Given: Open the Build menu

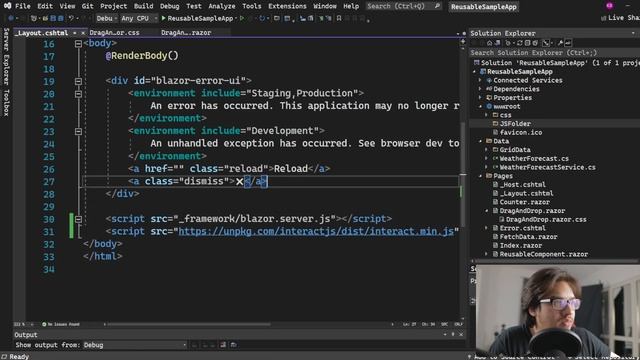Looking at the screenshot, I should (144, 6).
